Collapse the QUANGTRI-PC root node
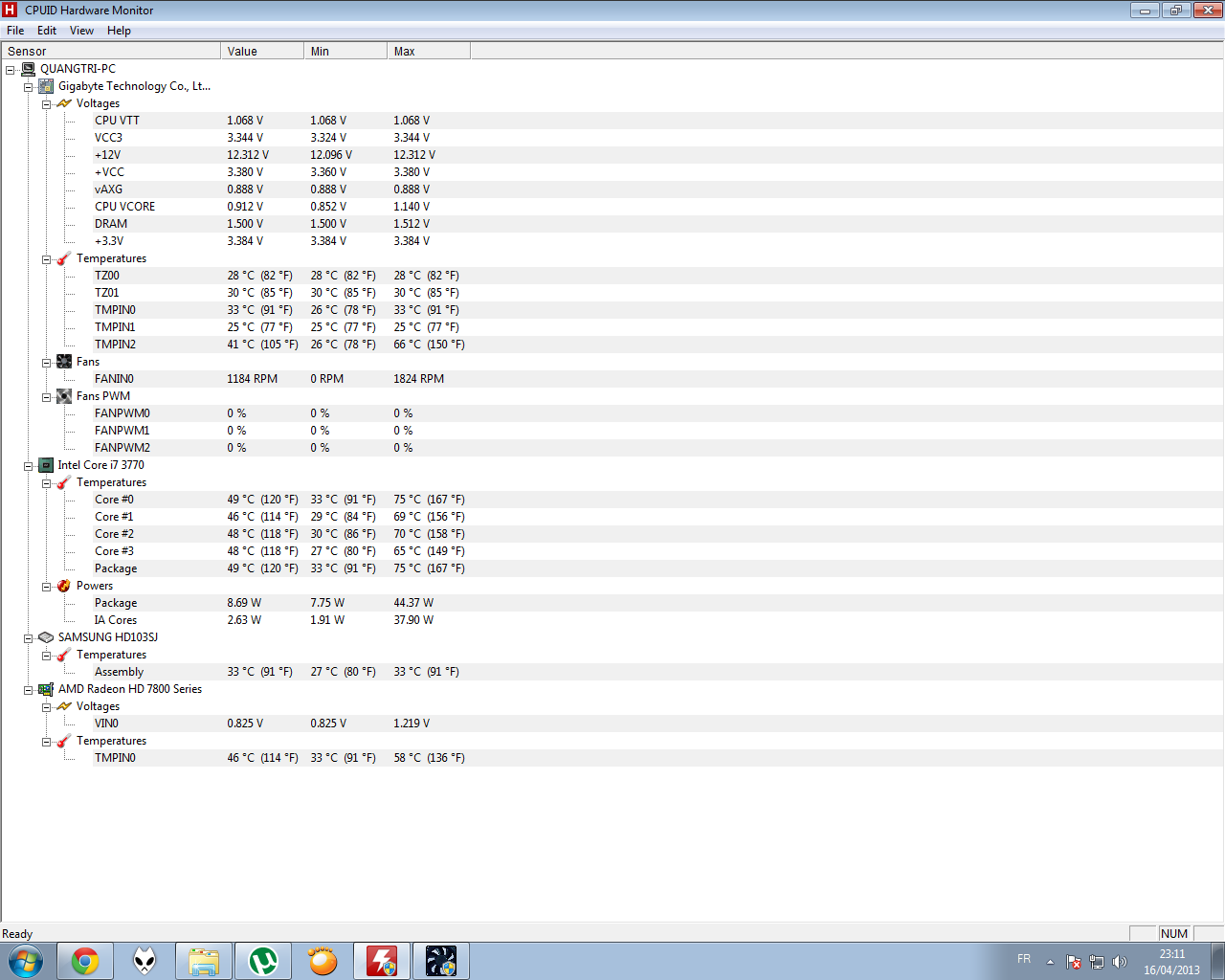 click(11, 70)
